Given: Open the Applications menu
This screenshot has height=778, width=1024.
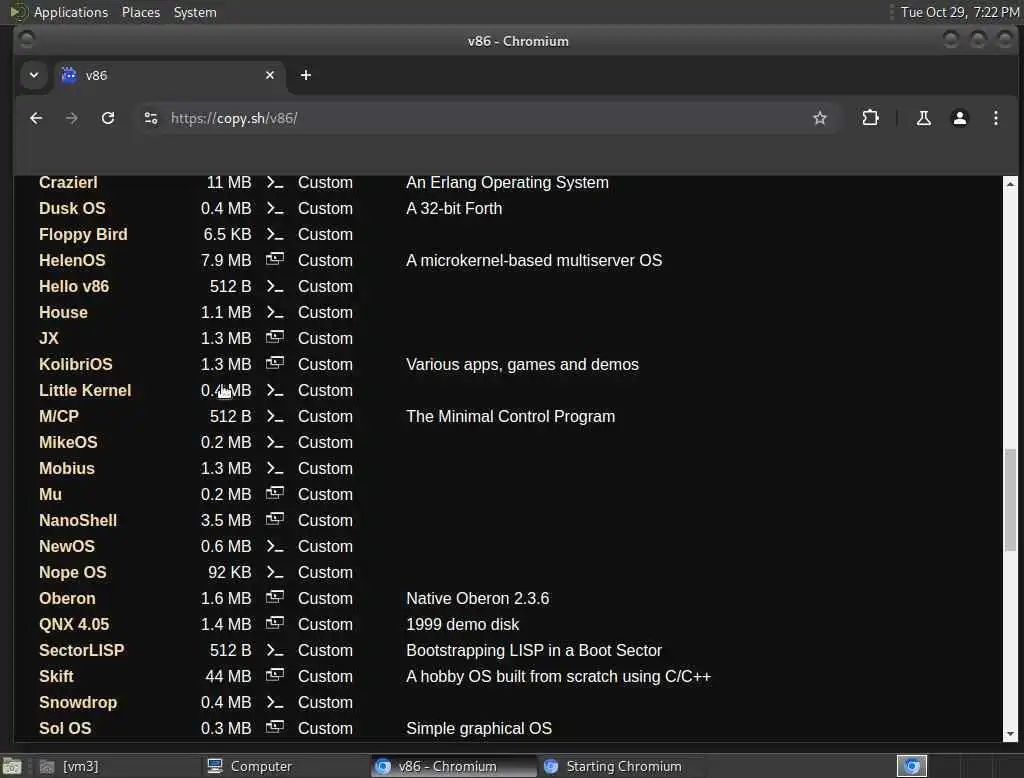Looking at the screenshot, I should coord(71,12).
